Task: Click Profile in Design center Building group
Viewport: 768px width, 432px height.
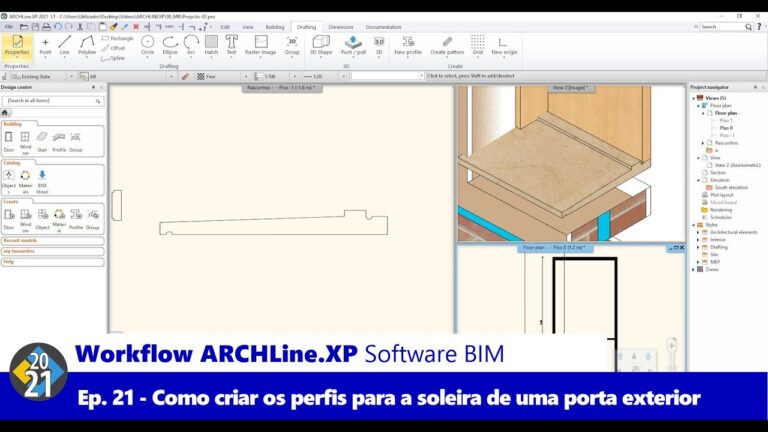Action: pos(59,142)
